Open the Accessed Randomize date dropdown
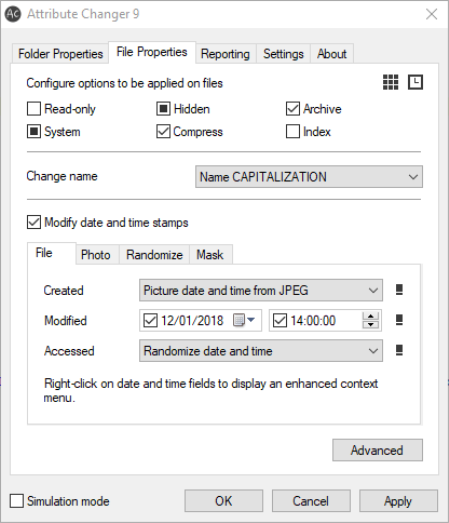 tap(261, 351)
